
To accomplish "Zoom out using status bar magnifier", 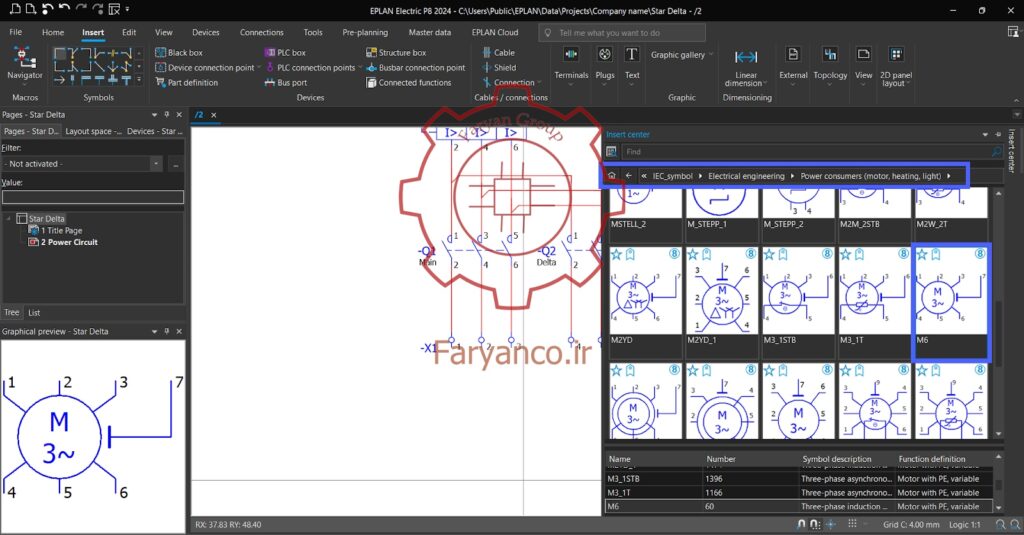I will pos(1014,525).
